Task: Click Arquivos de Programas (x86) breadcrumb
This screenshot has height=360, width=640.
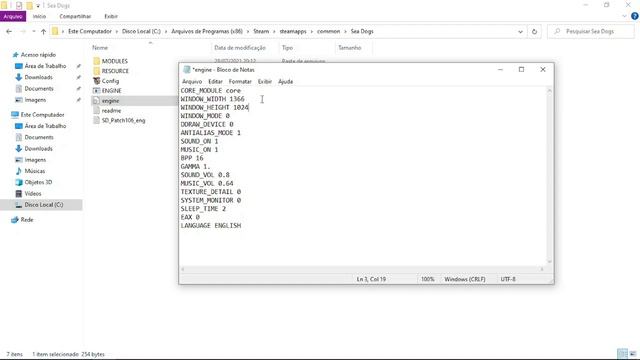Action: (x=207, y=31)
